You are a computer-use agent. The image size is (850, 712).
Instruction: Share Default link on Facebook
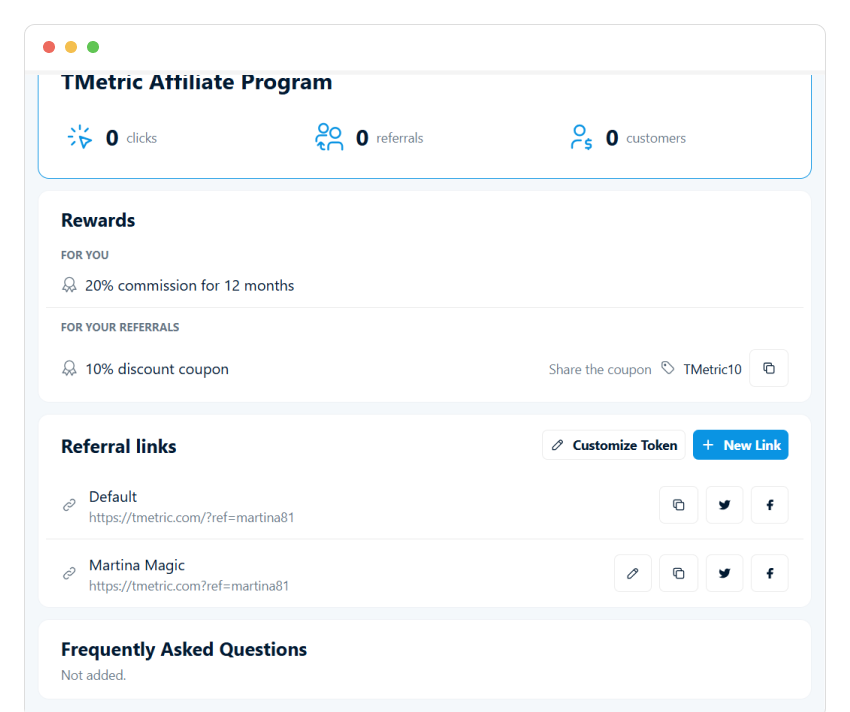[770, 505]
